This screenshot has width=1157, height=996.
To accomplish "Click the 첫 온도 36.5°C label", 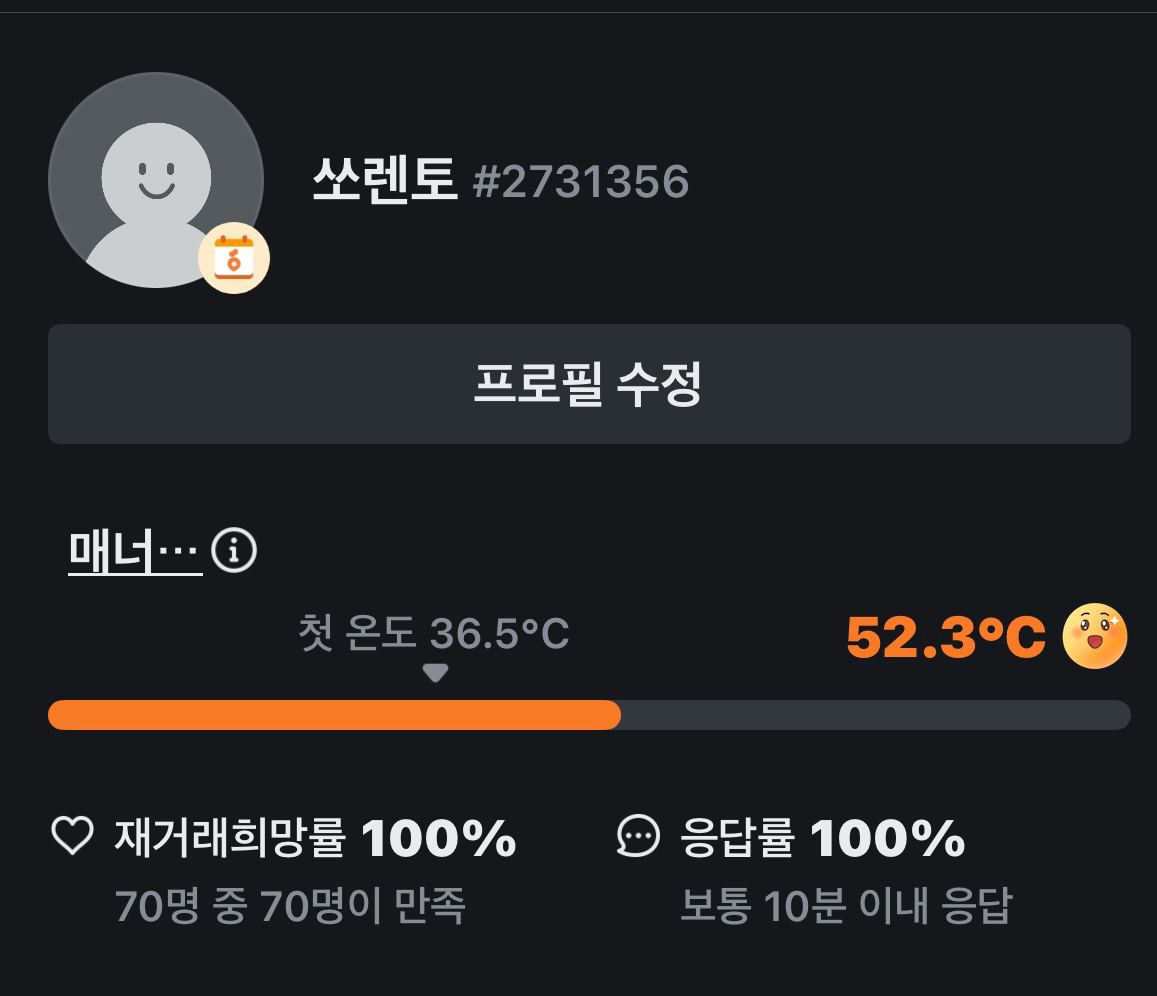I will pos(433,633).
